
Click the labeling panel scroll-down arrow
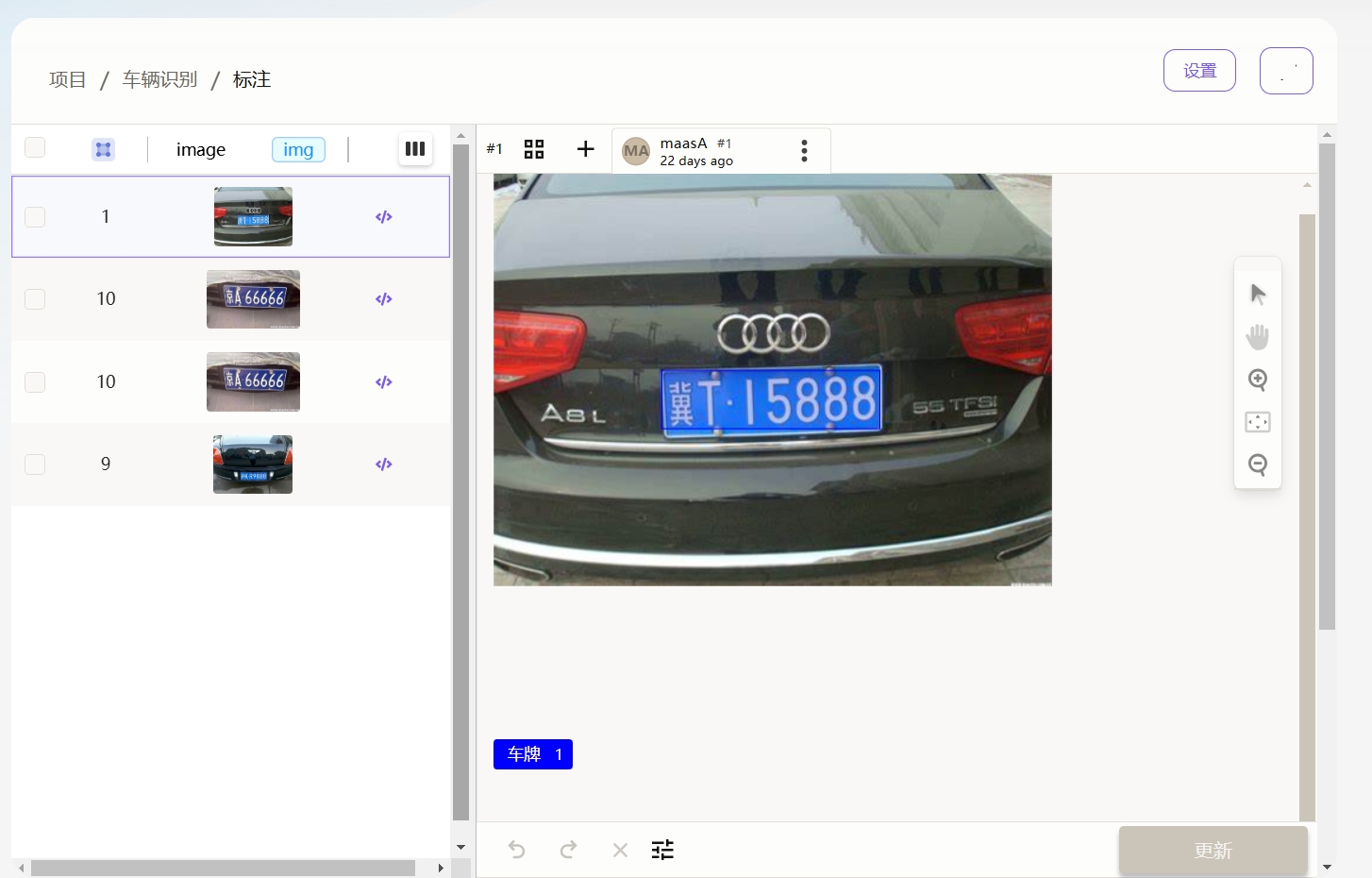point(1327,867)
